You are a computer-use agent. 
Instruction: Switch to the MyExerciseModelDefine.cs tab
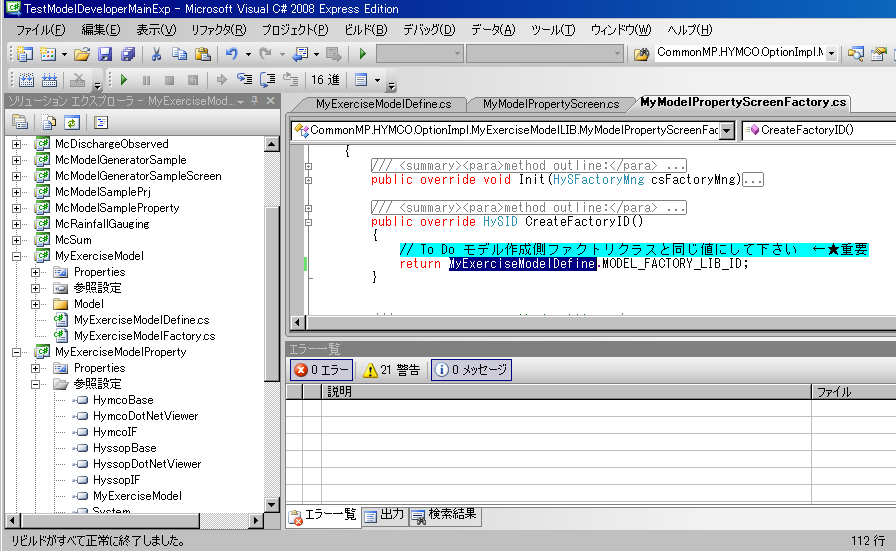[383, 104]
